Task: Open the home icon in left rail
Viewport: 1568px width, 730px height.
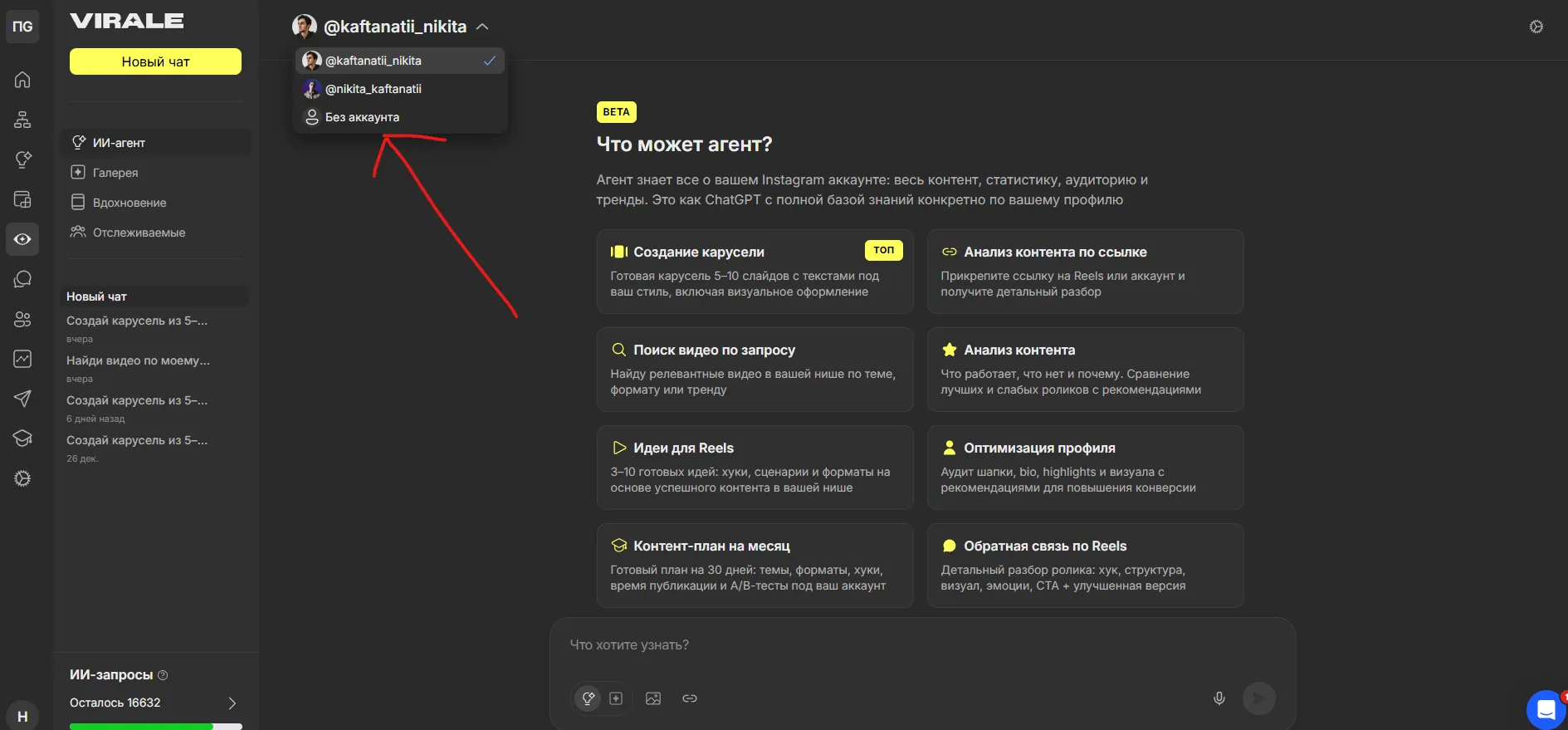Action: (x=22, y=80)
